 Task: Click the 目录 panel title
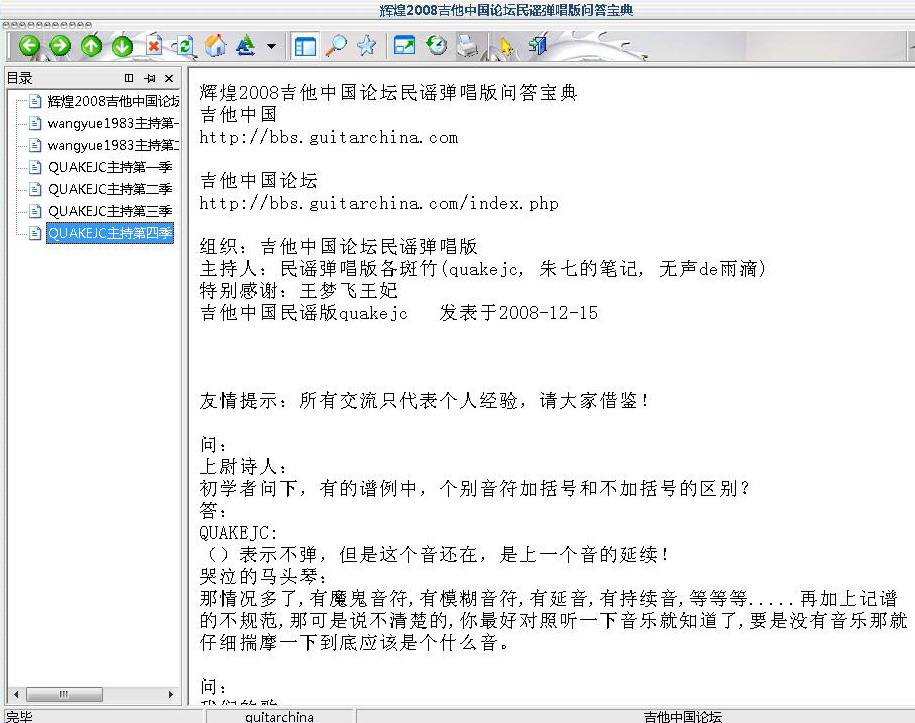click(x=19, y=78)
